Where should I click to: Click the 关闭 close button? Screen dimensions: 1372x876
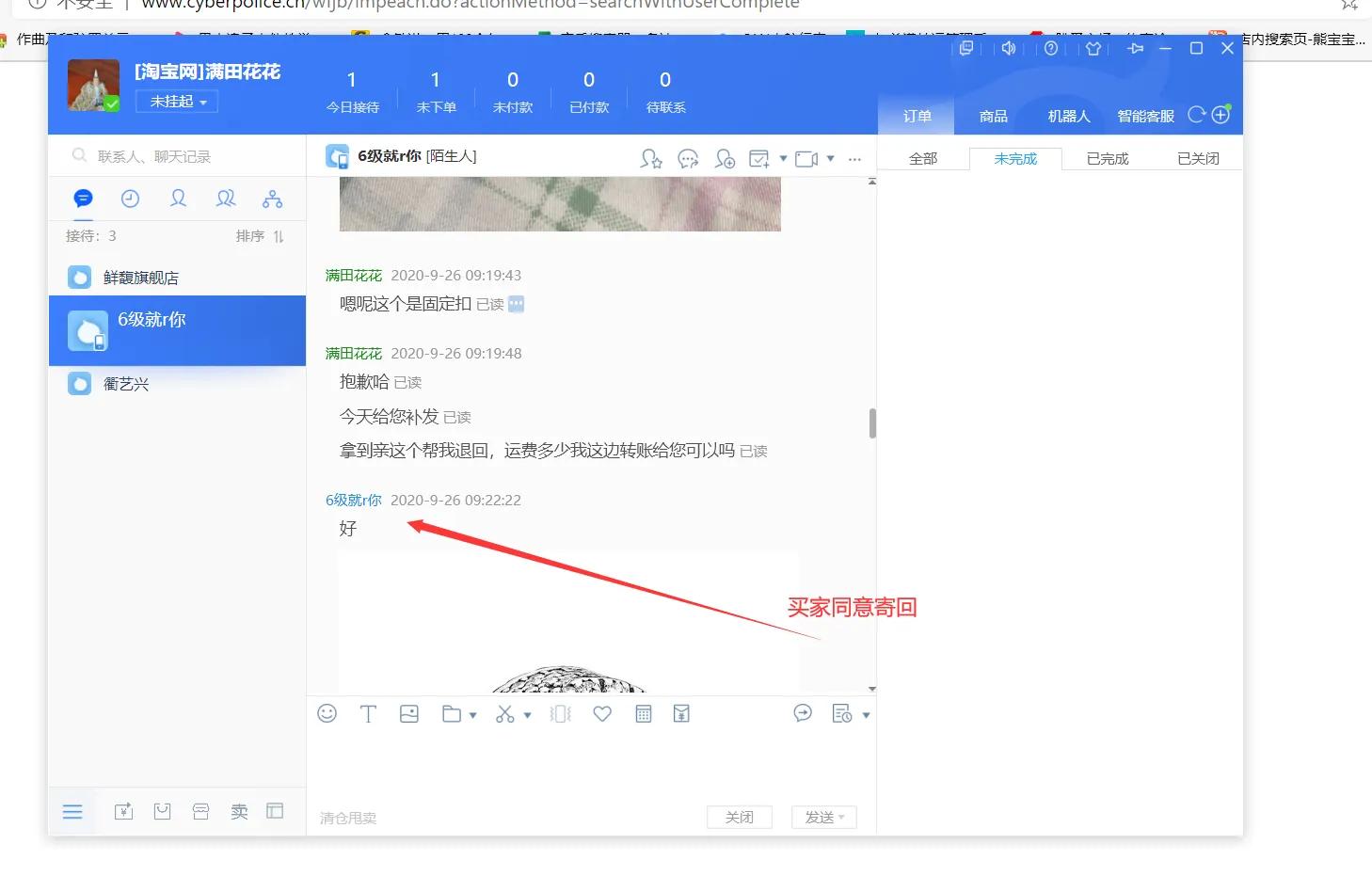pos(740,817)
